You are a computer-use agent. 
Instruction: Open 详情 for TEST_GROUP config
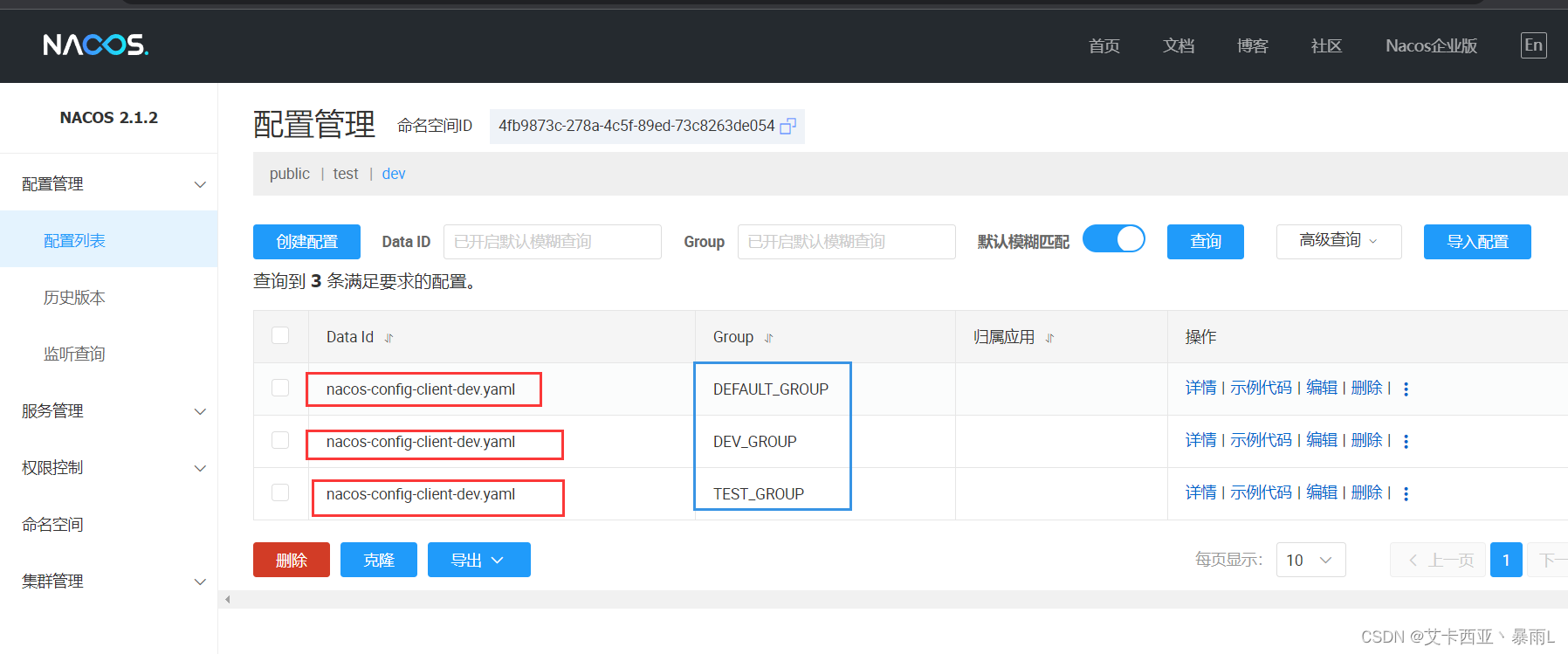pyautogui.click(x=1200, y=492)
